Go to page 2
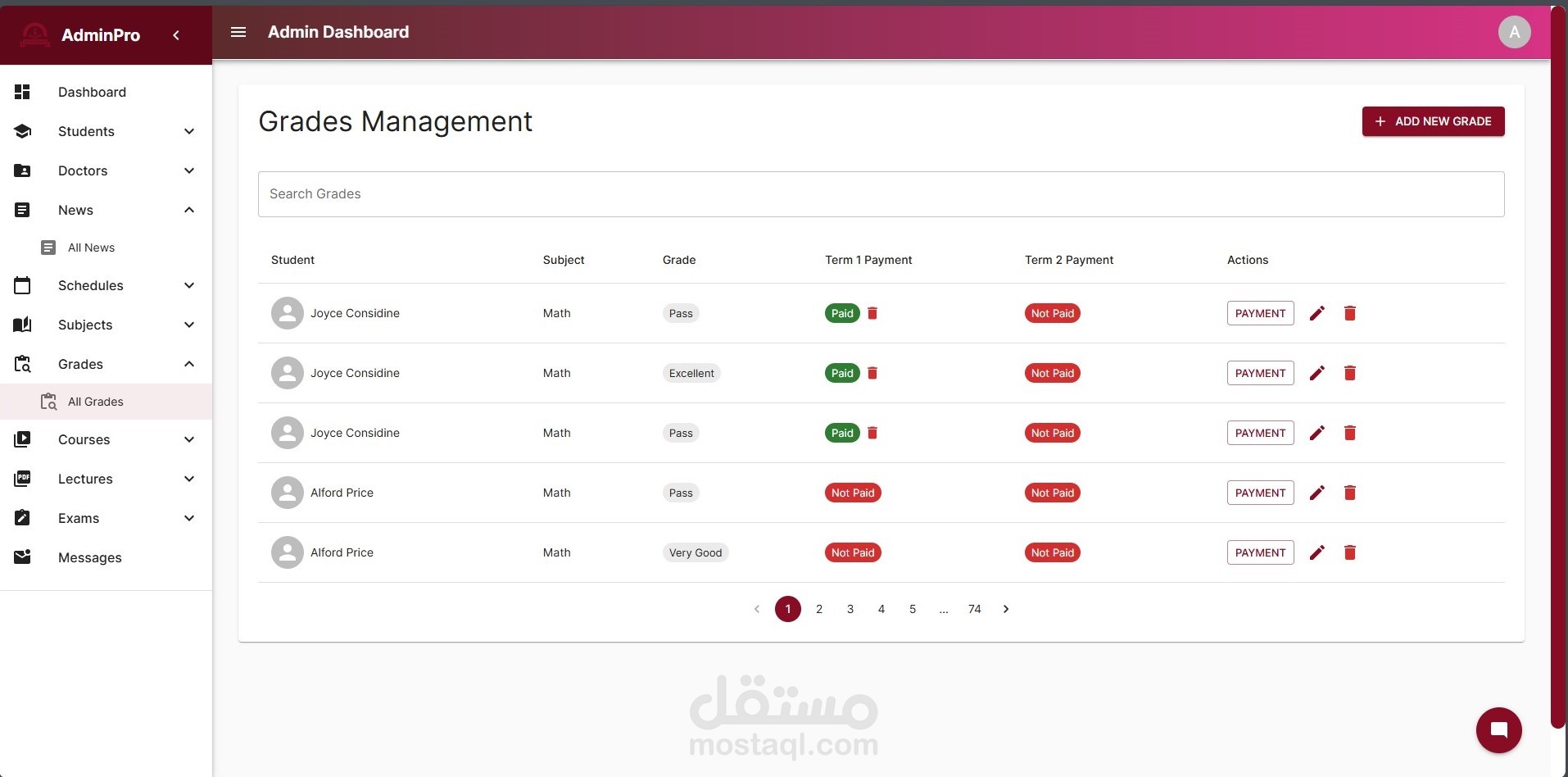Viewport: 1568px width, 777px height. tap(819, 609)
